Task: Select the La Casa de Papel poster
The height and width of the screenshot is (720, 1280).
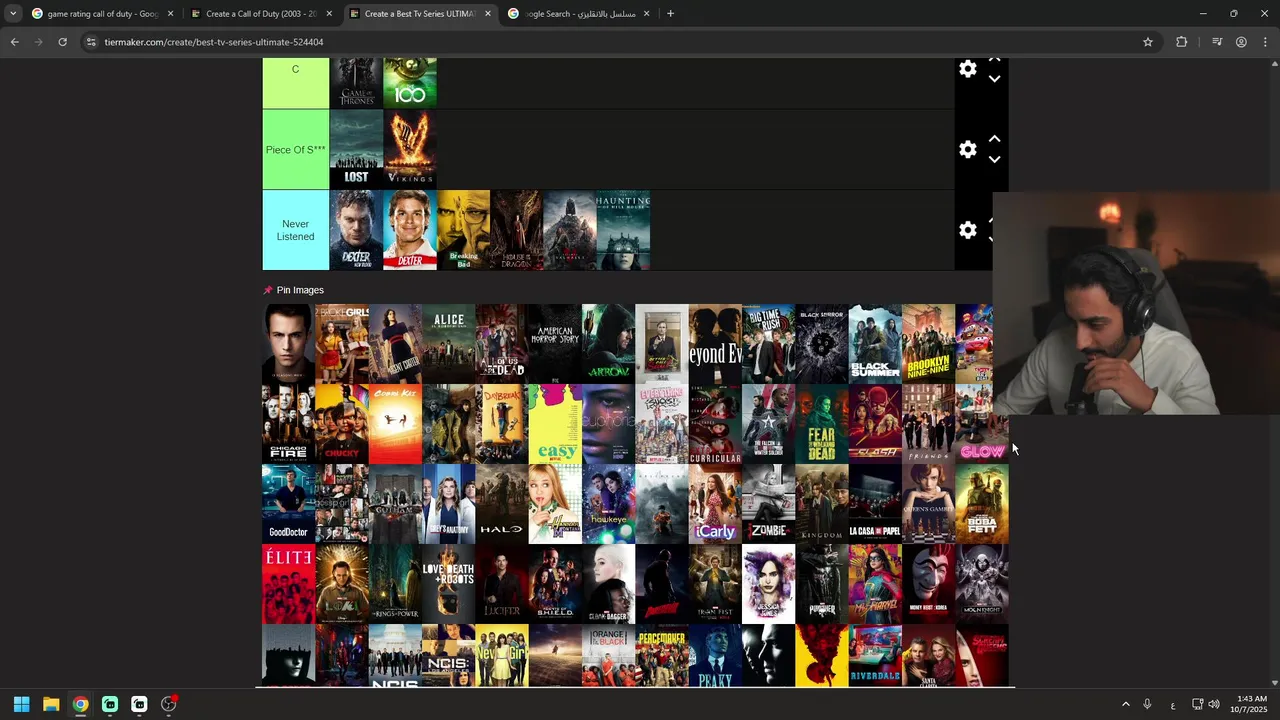Action: [x=875, y=504]
